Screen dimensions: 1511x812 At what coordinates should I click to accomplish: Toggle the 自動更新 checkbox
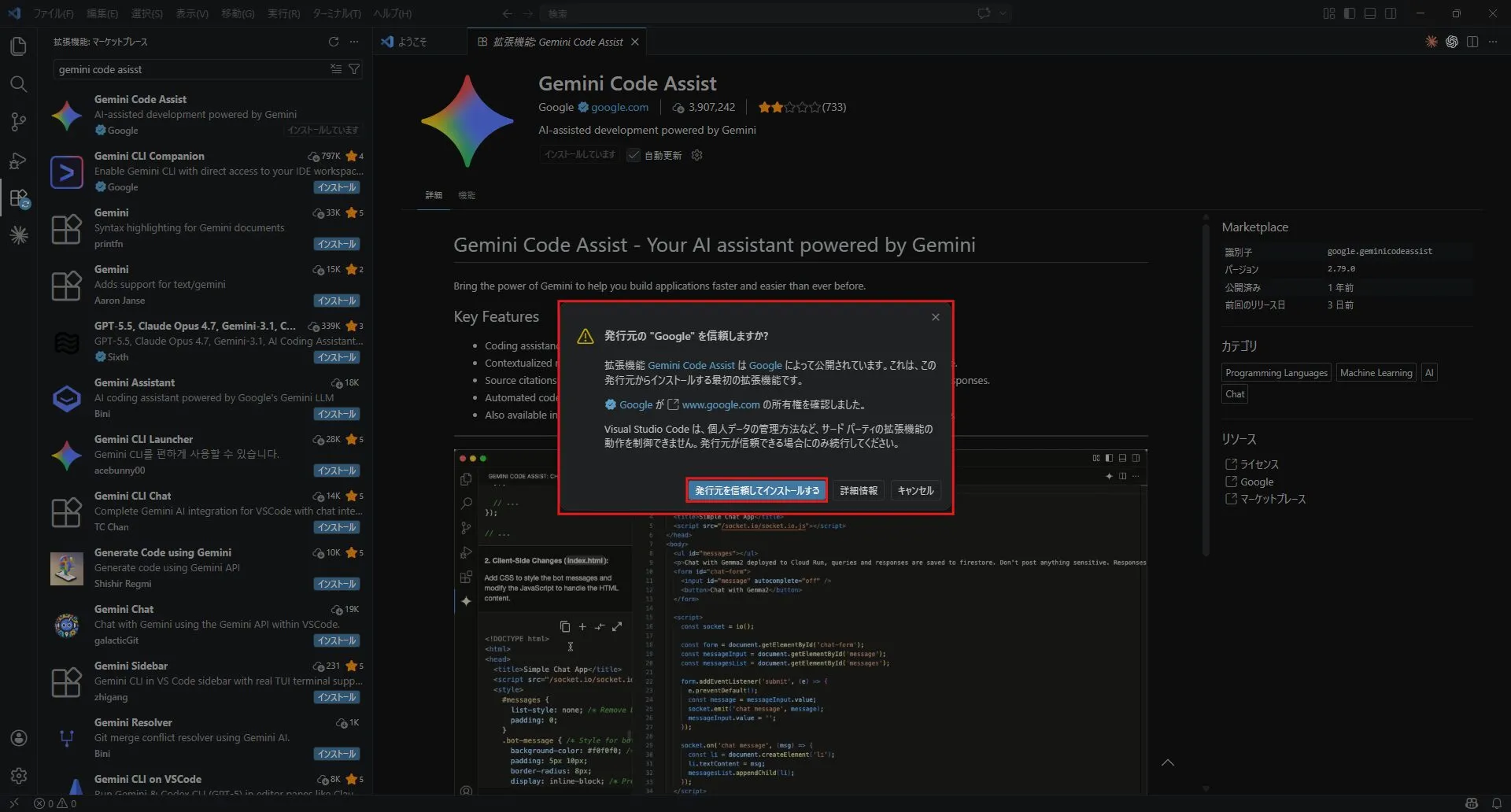(x=634, y=155)
